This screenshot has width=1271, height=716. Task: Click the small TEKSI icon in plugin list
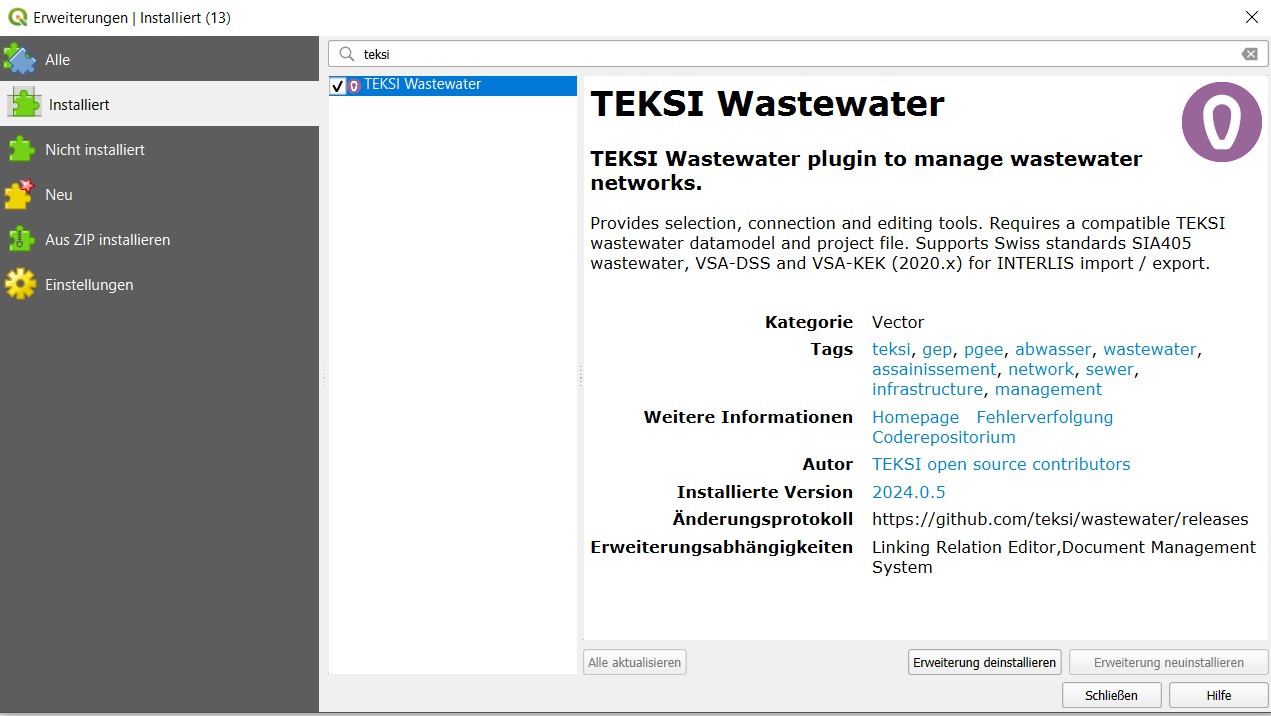354,86
